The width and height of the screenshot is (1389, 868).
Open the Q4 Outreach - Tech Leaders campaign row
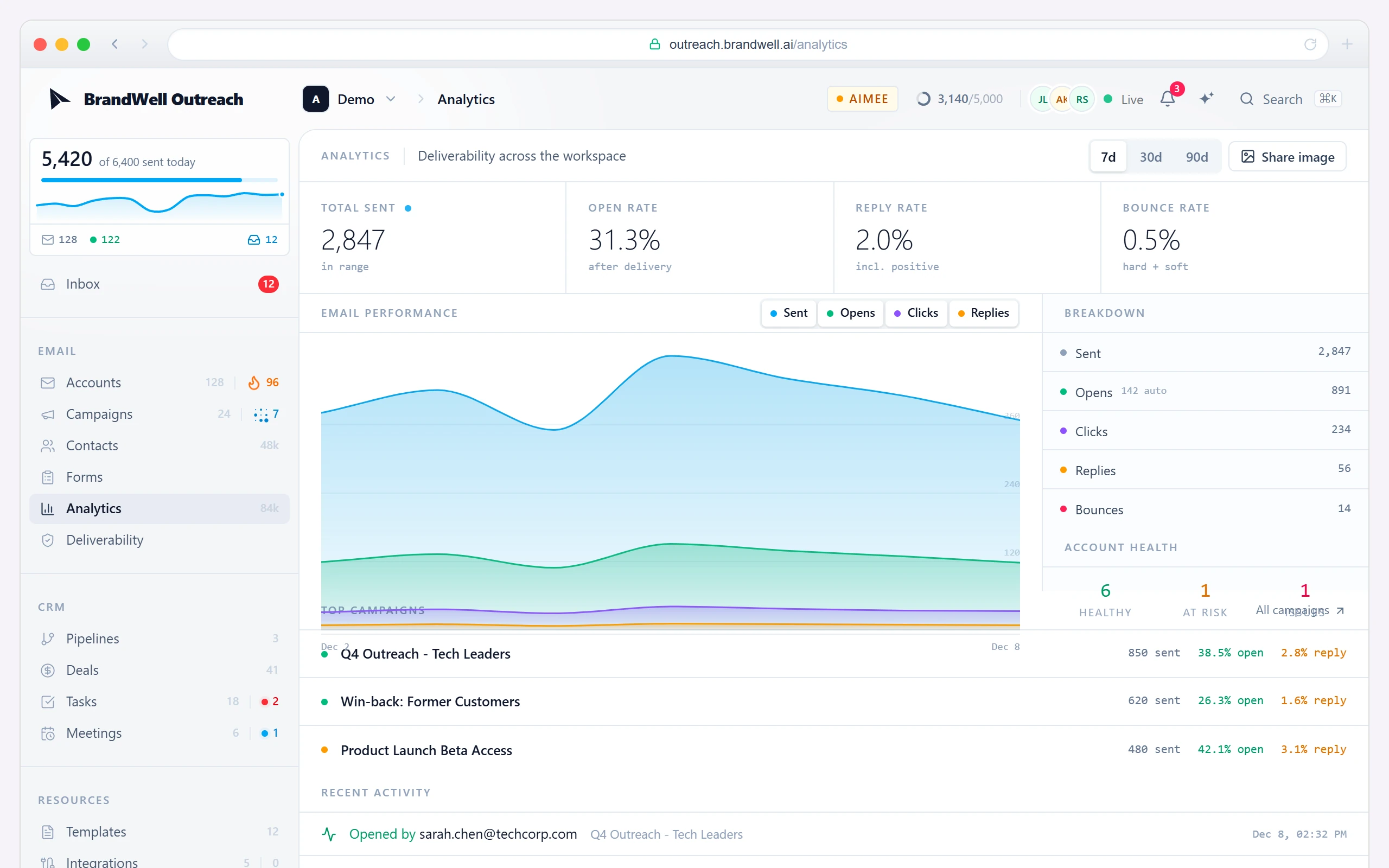pyautogui.click(x=833, y=654)
